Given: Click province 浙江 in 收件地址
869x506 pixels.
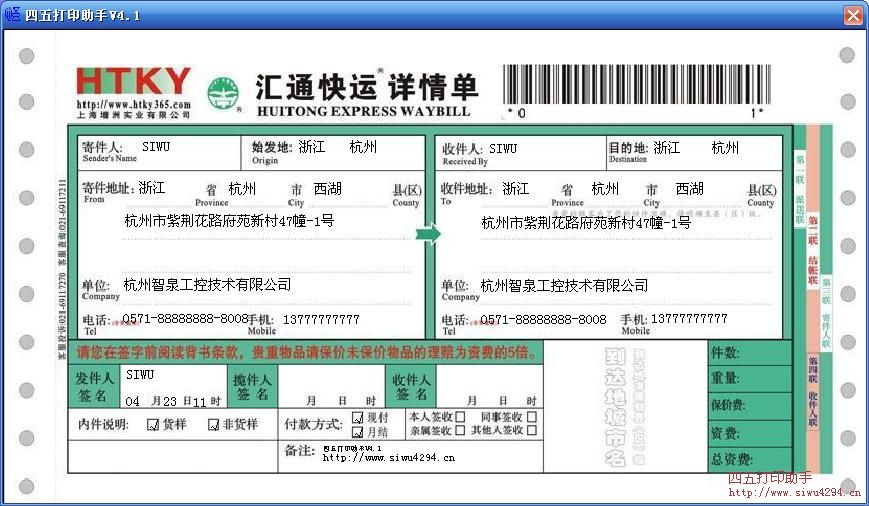Looking at the screenshot, I should point(515,189).
